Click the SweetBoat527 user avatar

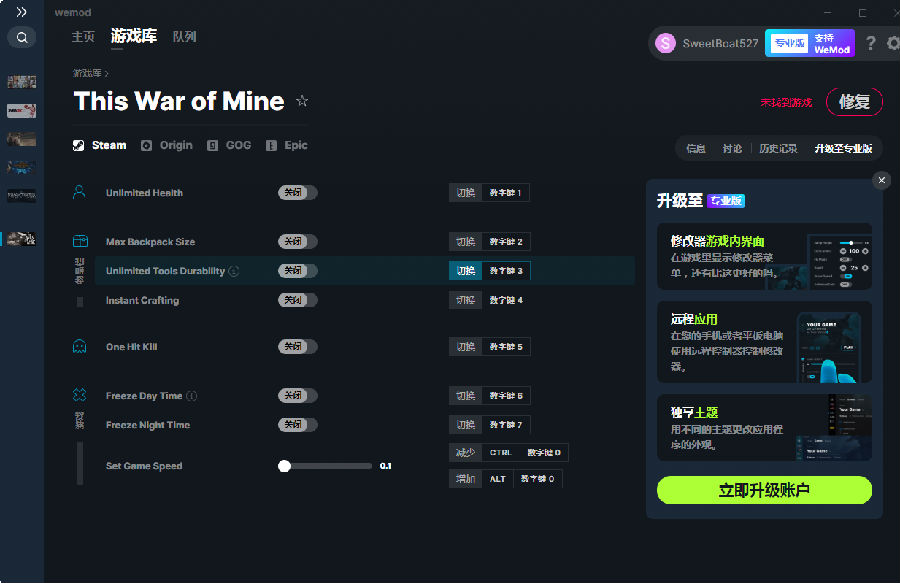665,43
